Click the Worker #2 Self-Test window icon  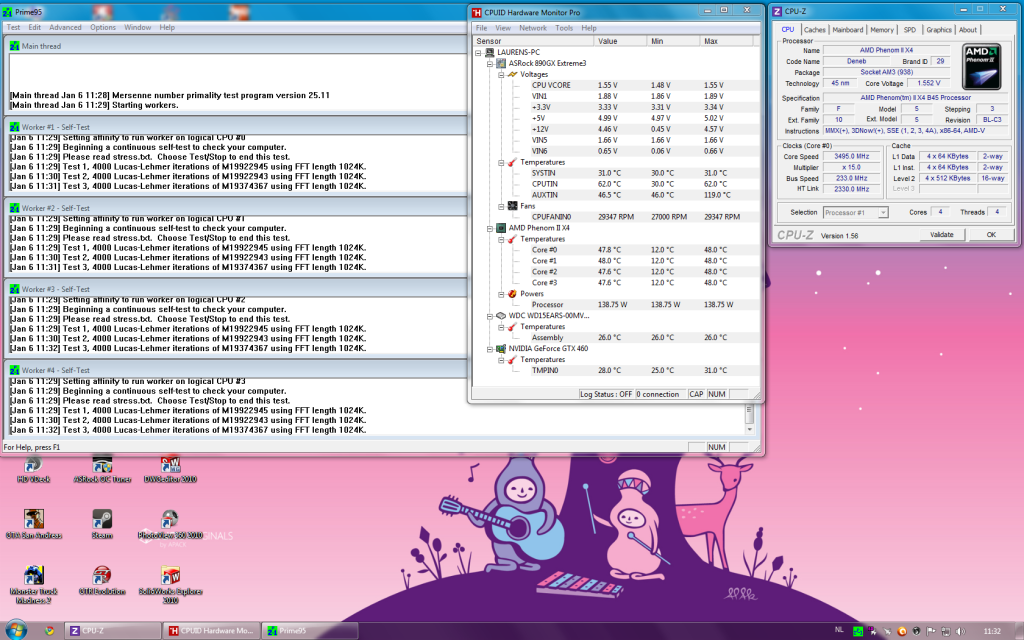point(14,208)
